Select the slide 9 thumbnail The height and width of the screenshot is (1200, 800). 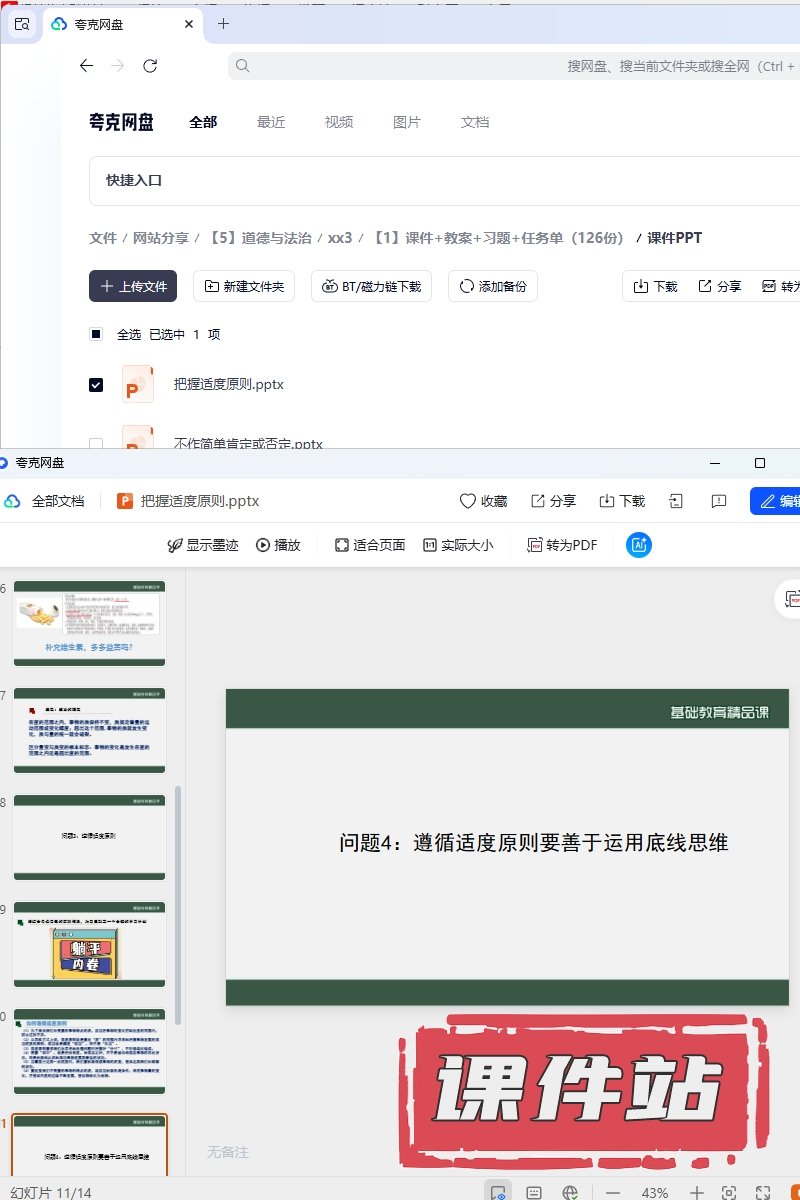tap(89, 944)
